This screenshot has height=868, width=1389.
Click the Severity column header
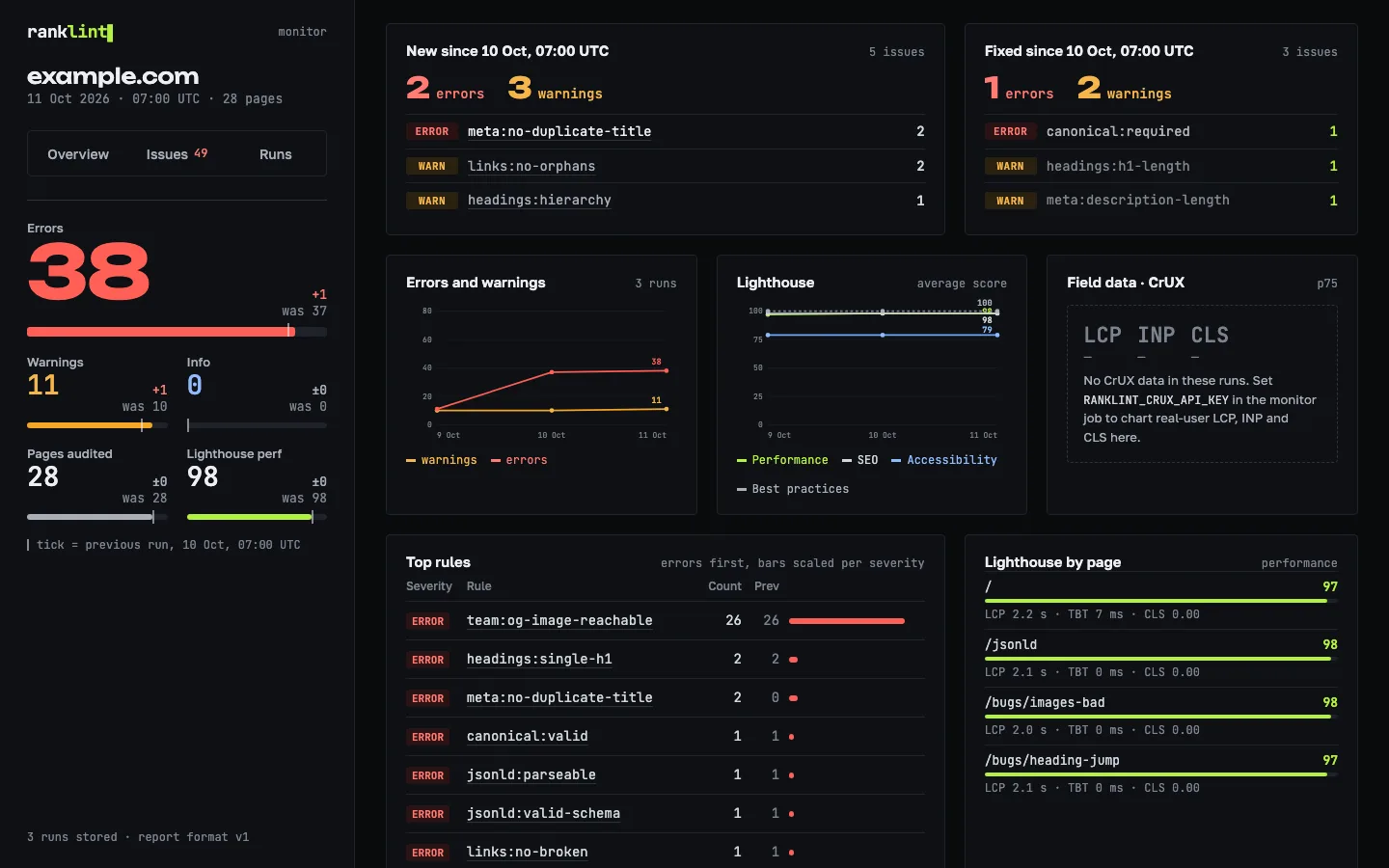(x=429, y=586)
